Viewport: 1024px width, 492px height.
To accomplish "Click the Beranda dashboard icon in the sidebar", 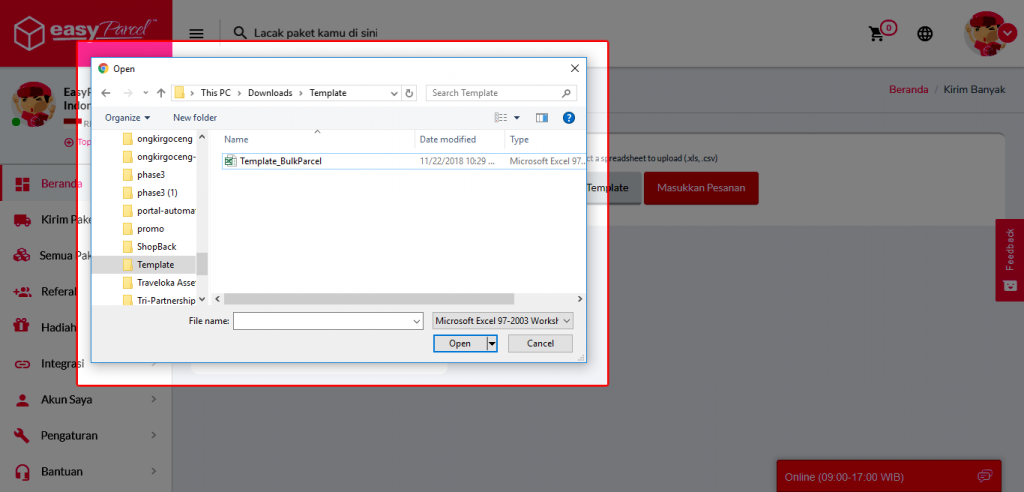I will pos(23,184).
